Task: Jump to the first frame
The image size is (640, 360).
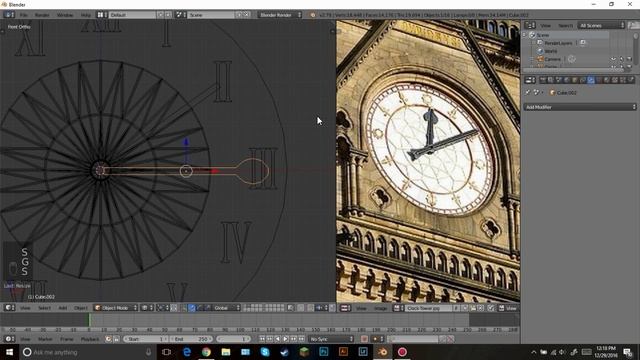Action: point(262,339)
